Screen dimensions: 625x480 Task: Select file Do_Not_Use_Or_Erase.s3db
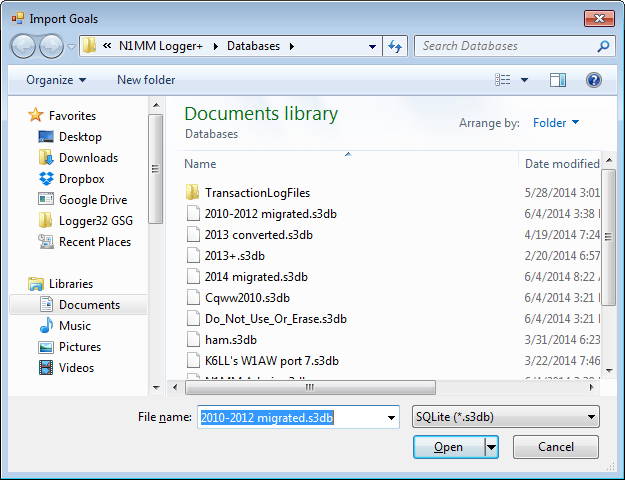[275, 319]
